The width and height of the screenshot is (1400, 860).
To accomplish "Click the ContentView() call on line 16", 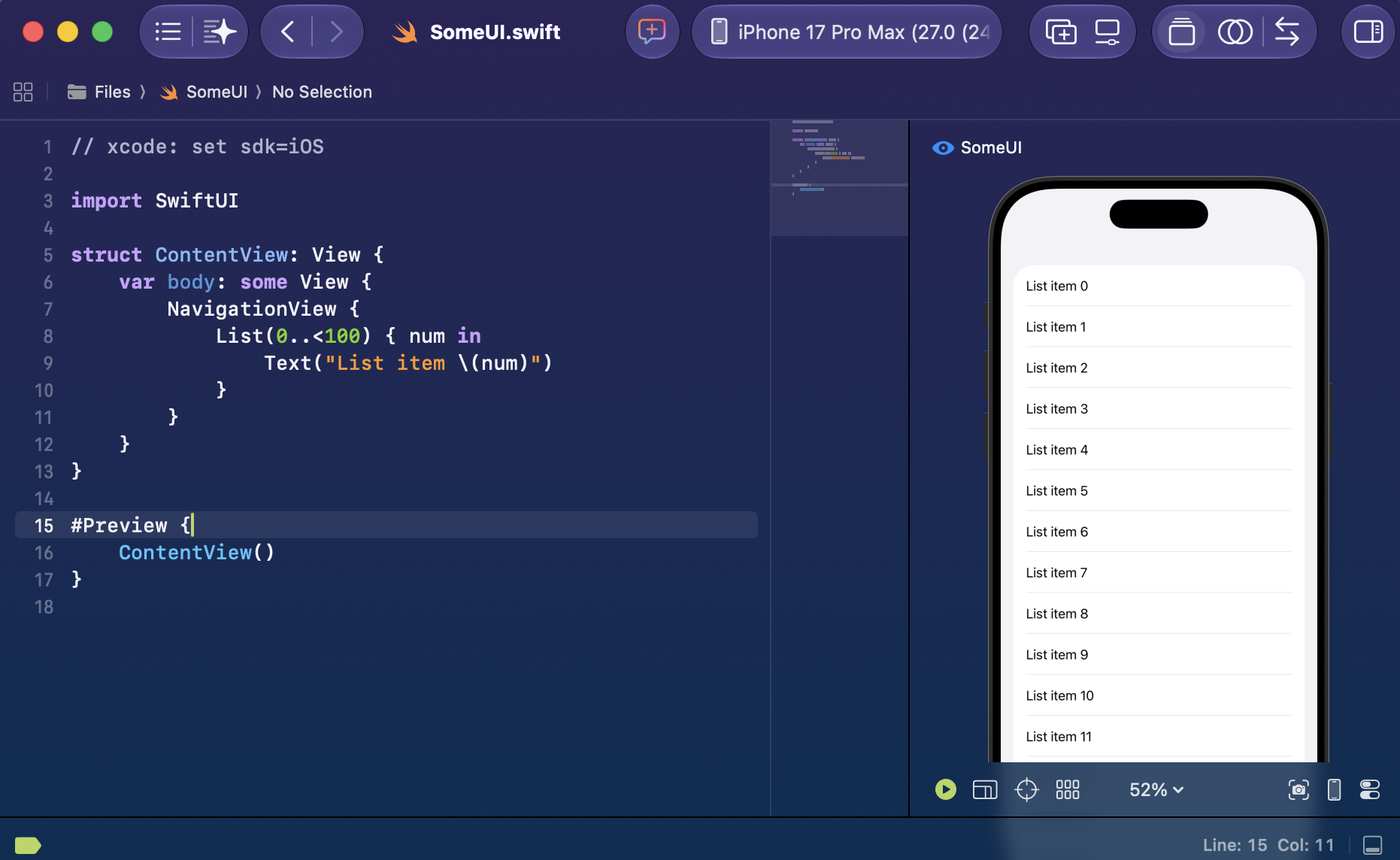I will point(196,552).
